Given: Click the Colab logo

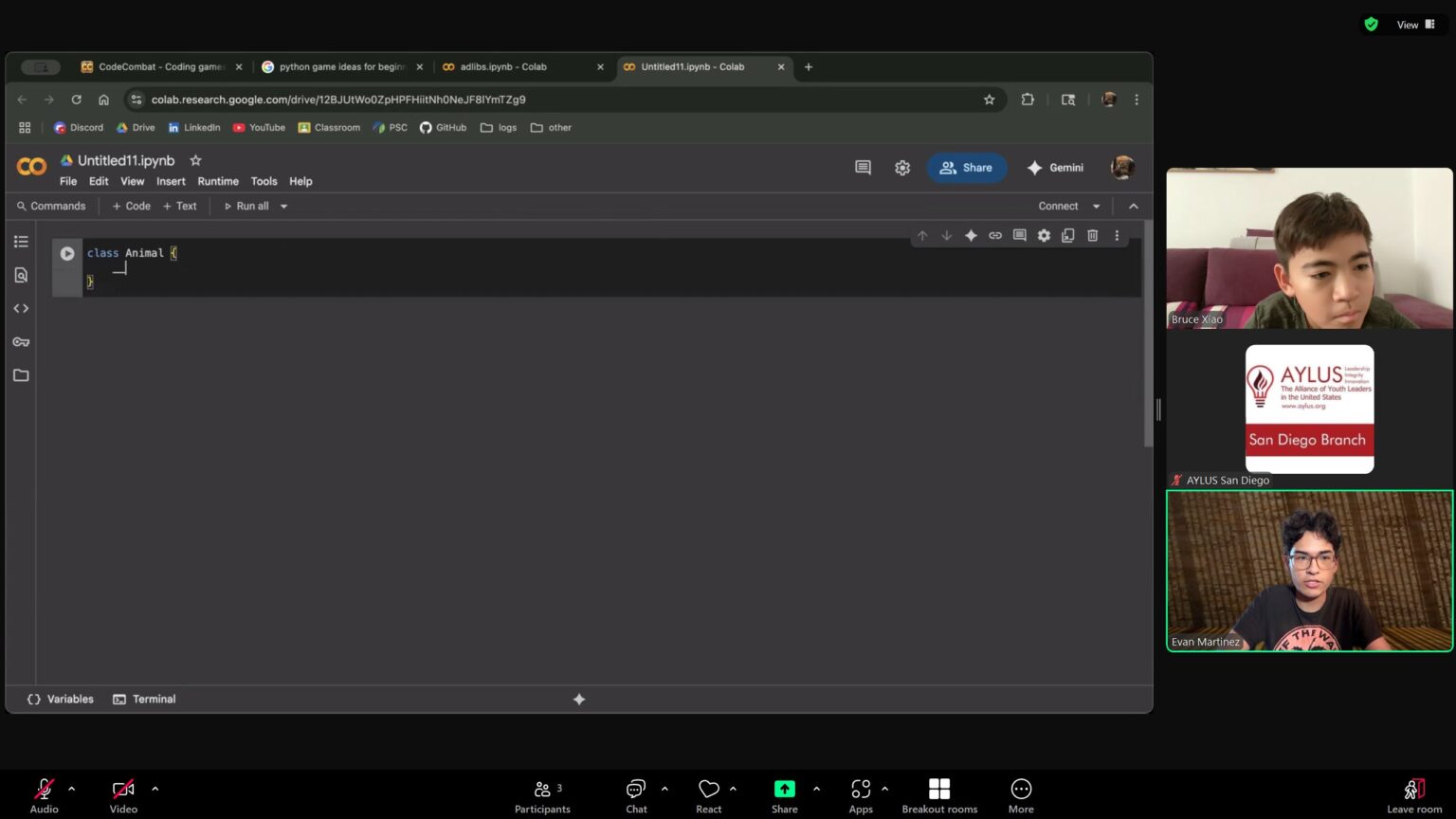Looking at the screenshot, I should (31, 167).
